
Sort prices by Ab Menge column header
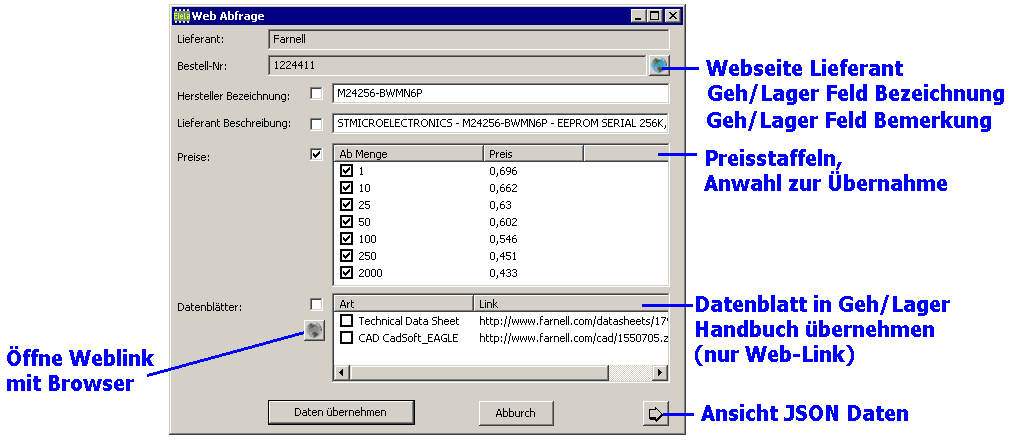click(408, 153)
